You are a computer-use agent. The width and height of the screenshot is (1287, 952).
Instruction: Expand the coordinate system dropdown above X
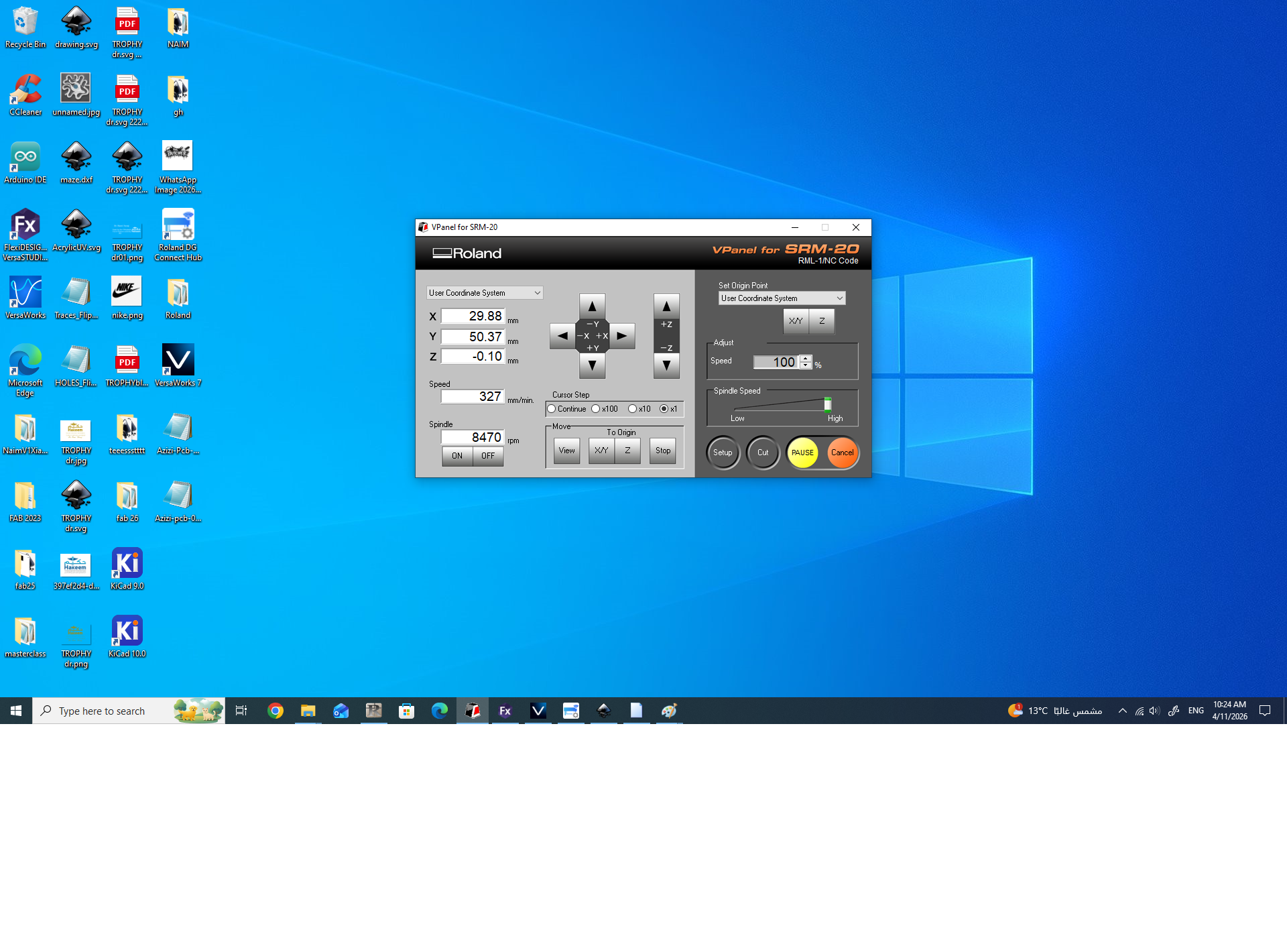537,293
